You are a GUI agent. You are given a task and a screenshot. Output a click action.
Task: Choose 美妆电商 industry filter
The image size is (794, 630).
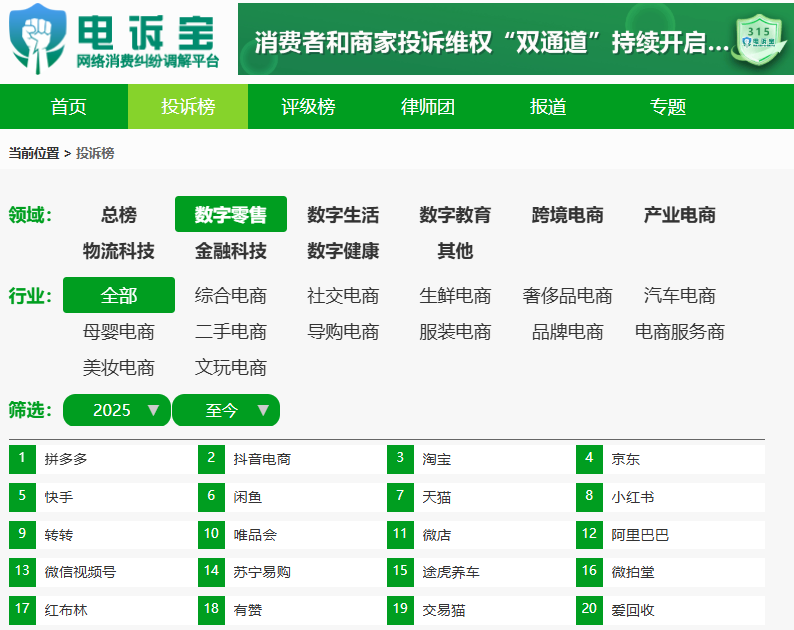coord(118,368)
